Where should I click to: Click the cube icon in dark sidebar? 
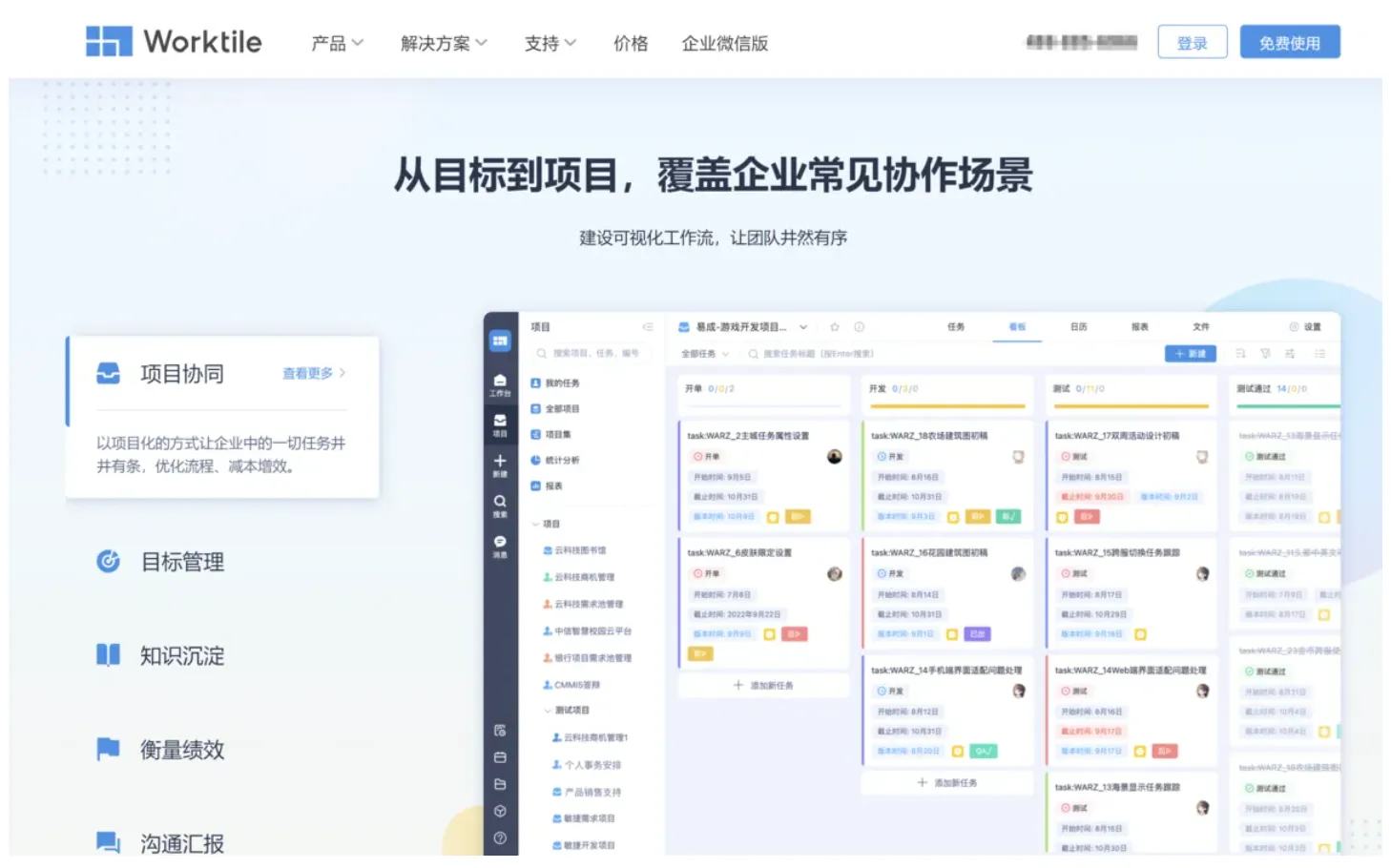point(500,811)
